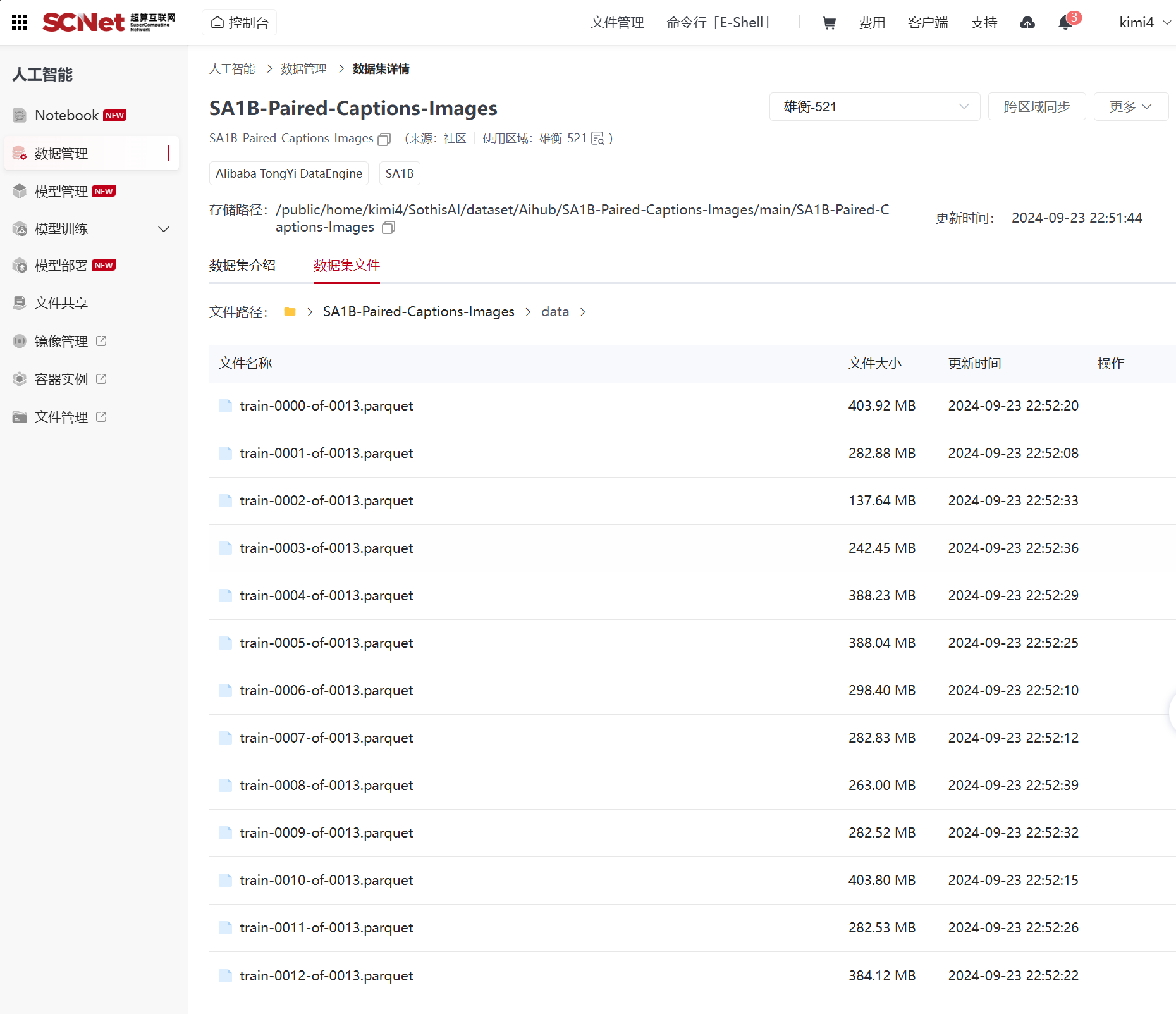Viewport: 1176px width, 1014px height.
Task: Expand the 更多 dropdown button
Action: click(1130, 107)
